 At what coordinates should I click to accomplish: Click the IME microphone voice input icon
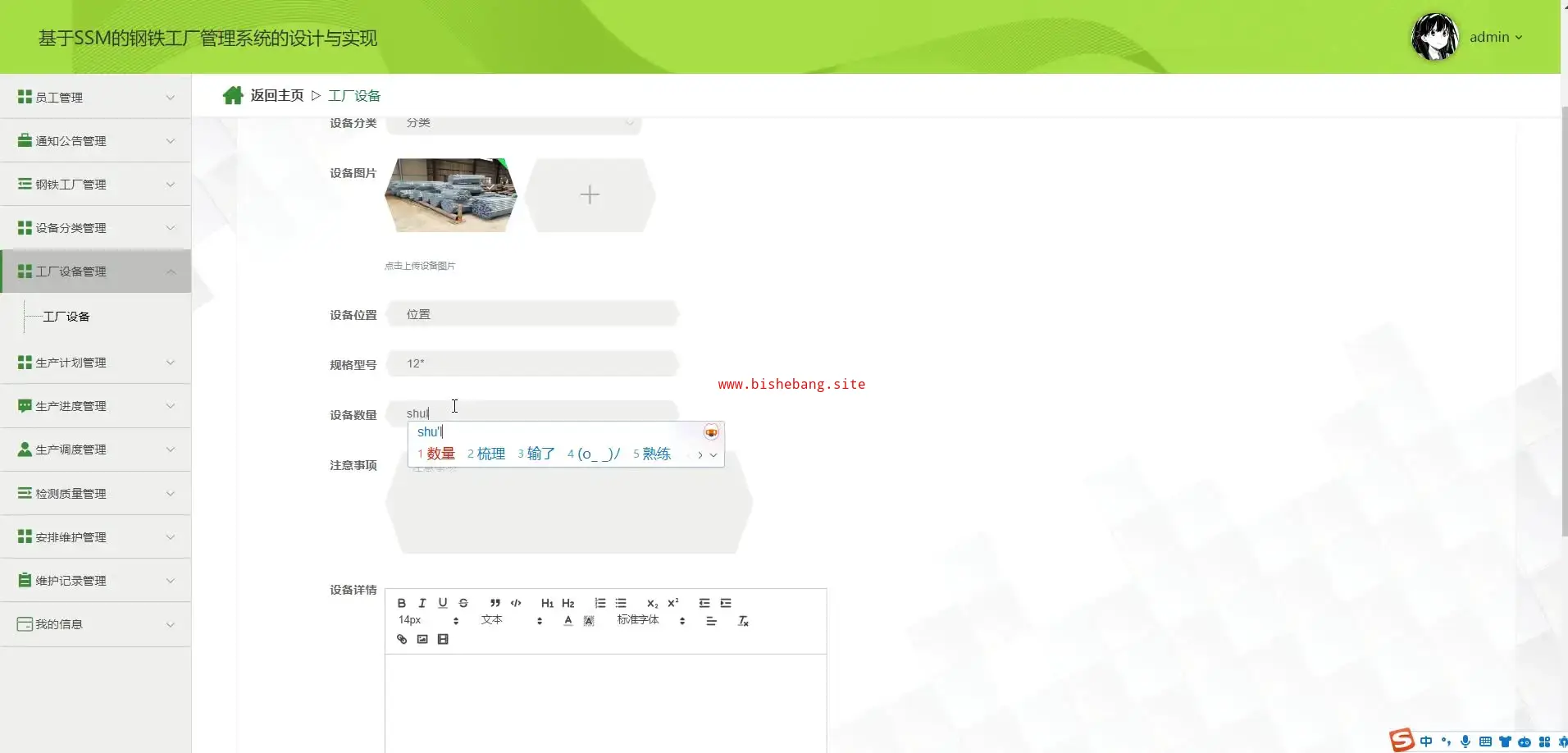(x=1465, y=742)
